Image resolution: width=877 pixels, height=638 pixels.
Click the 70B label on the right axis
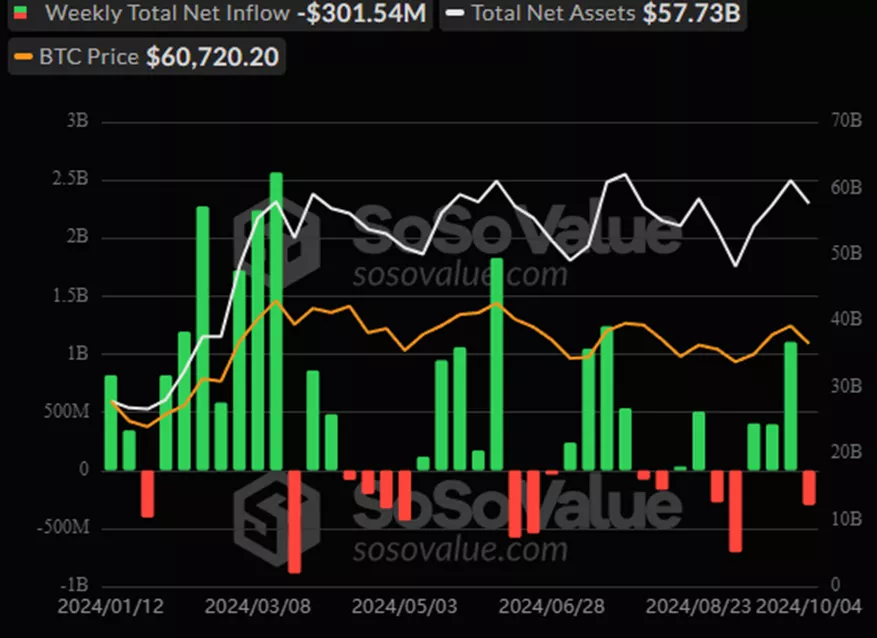point(845,123)
